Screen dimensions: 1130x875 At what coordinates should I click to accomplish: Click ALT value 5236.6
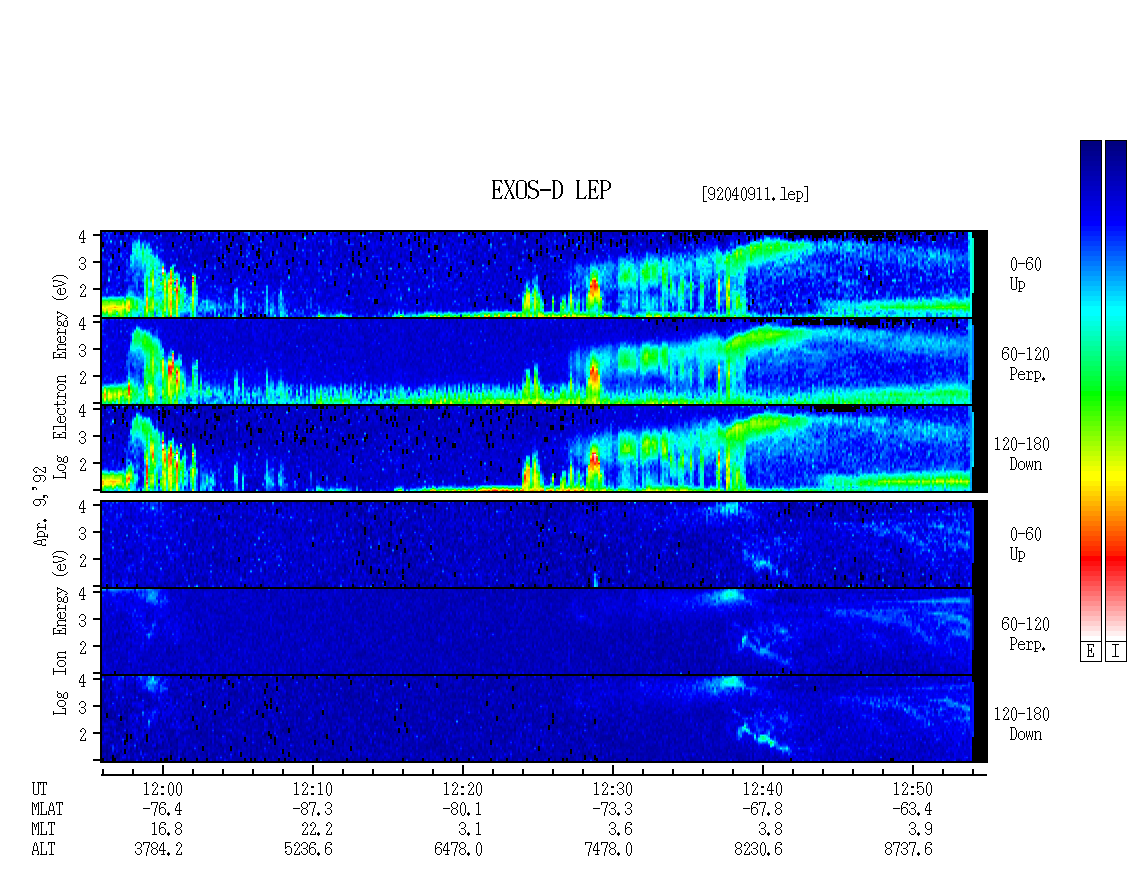tap(308, 850)
